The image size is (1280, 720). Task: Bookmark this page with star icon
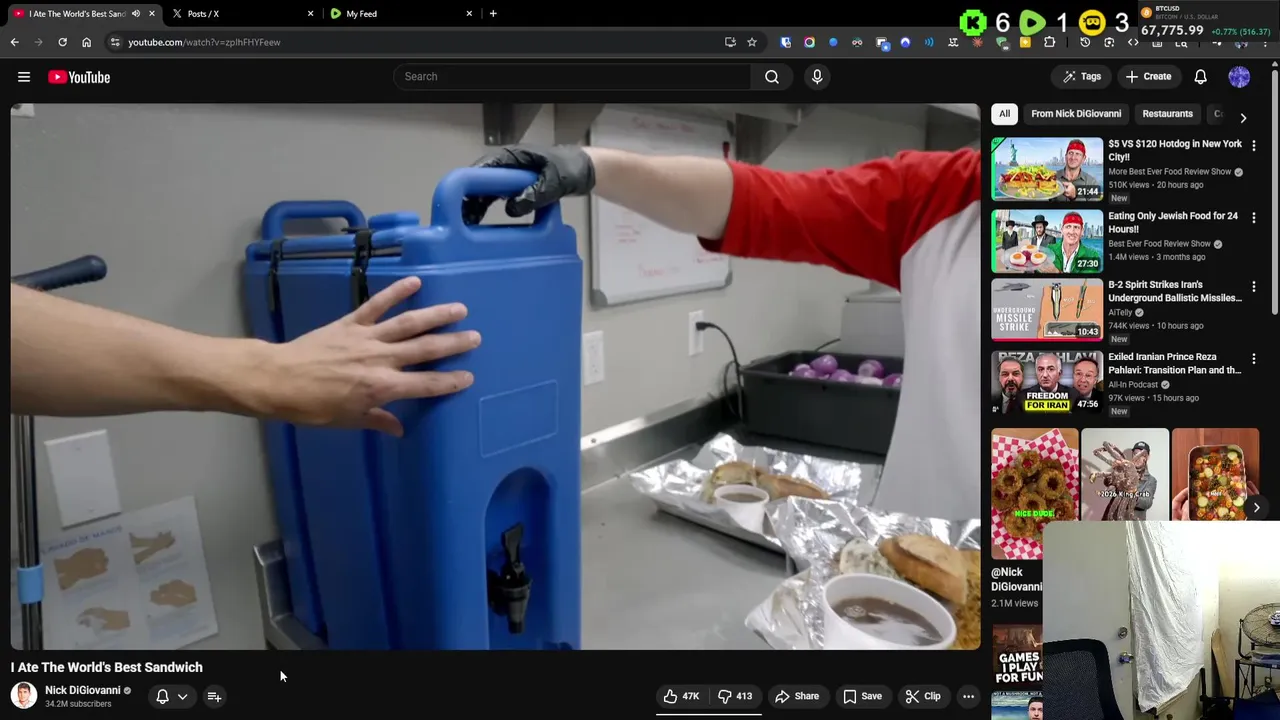752,42
